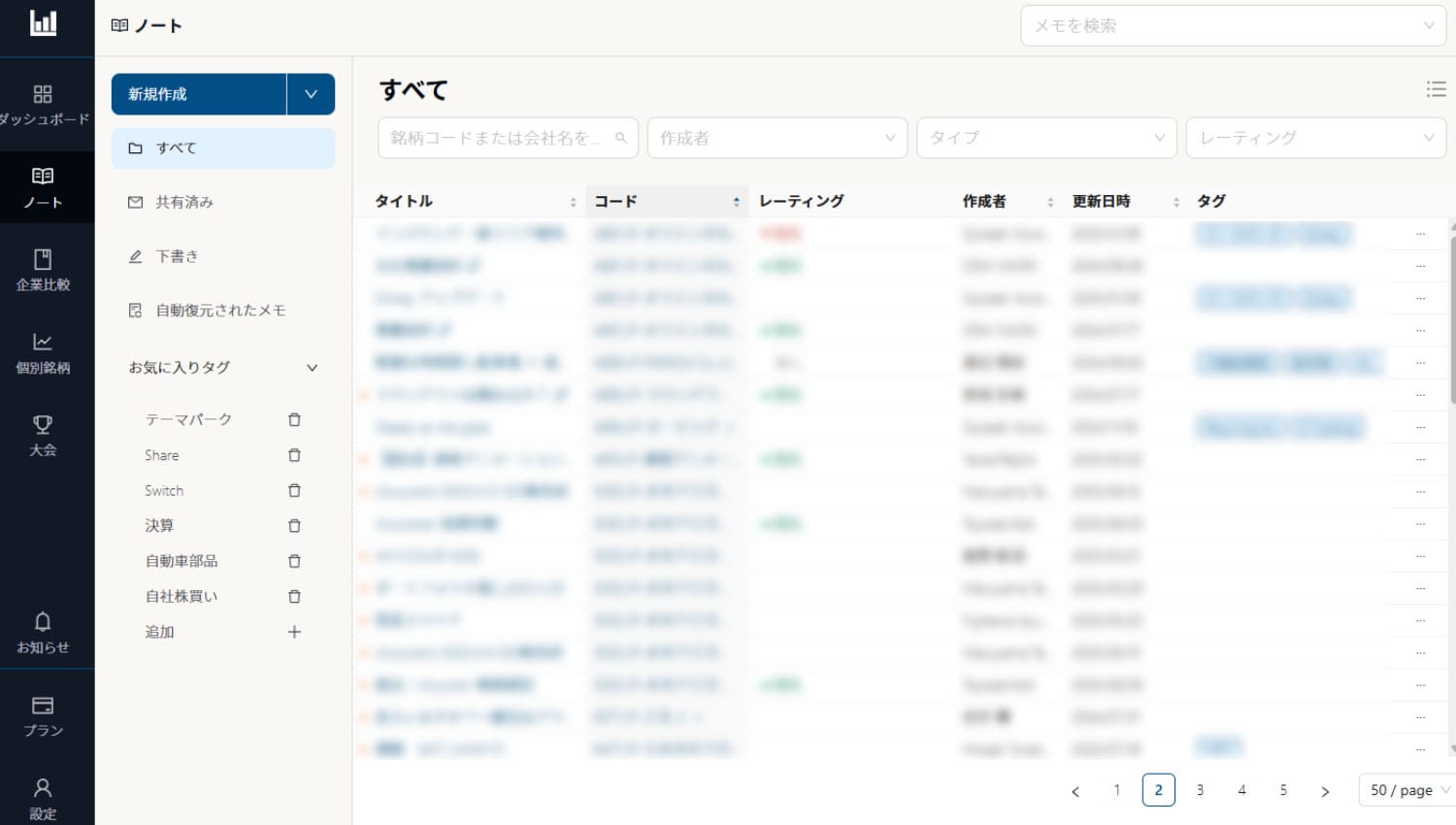Toggle list view icon at top right
Image resolution: width=1456 pixels, height=825 pixels.
point(1436,89)
